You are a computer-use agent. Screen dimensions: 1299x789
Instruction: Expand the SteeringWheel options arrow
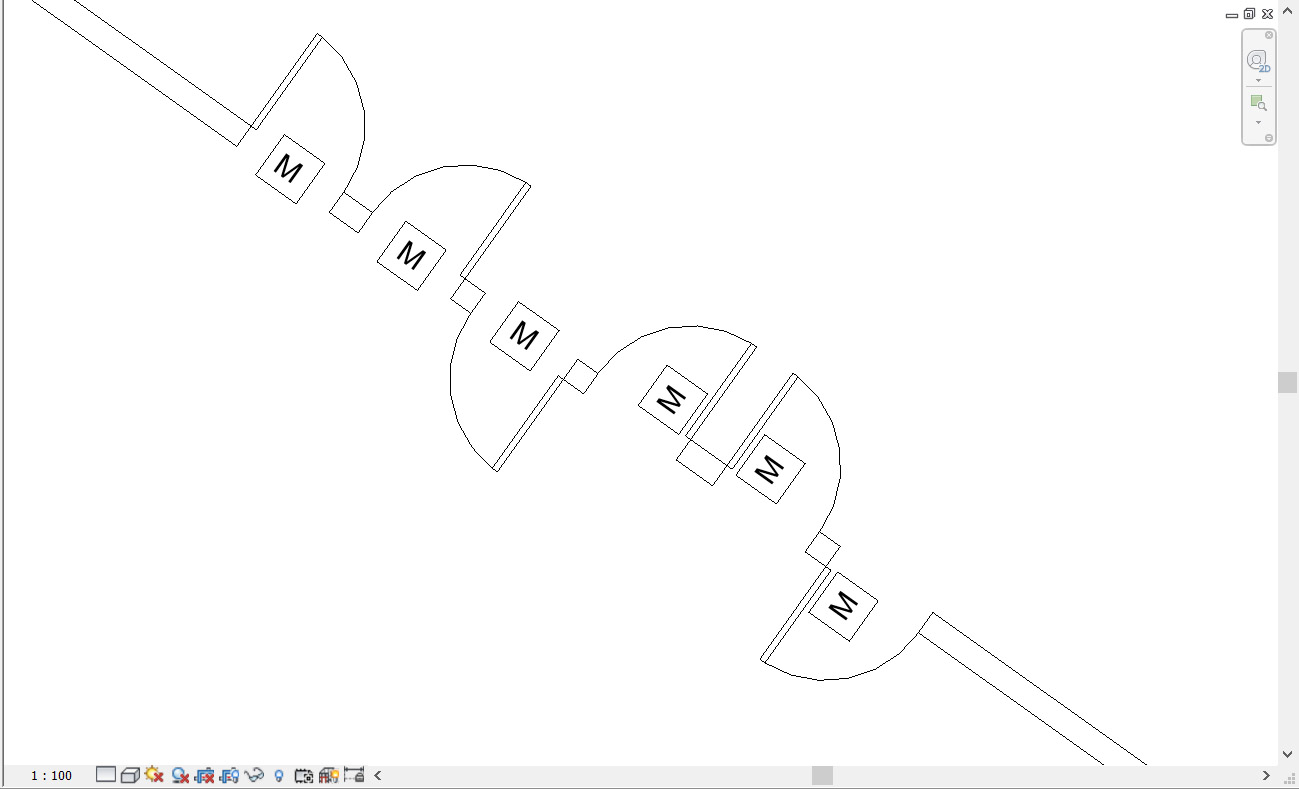click(x=1258, y=79)
